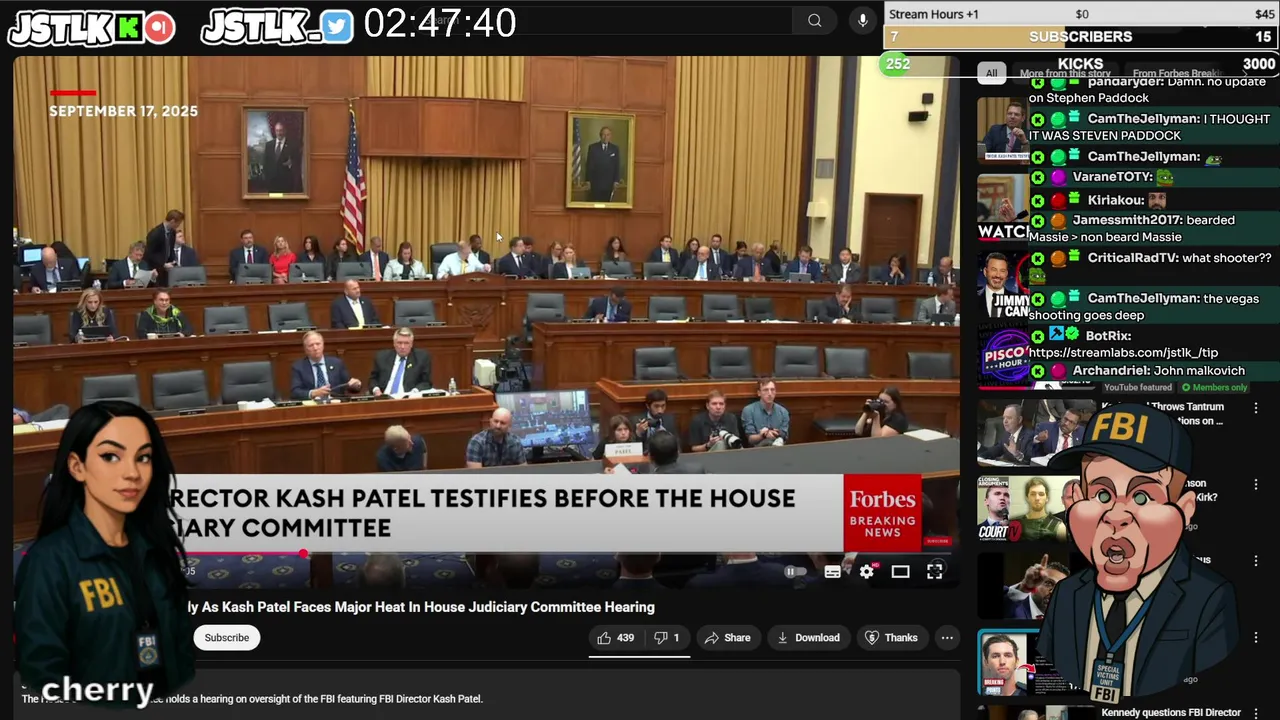This screenshot has height=720, width=1280.
Task: Open the Court TV thumbnail video
Action: coord(1022,510)
